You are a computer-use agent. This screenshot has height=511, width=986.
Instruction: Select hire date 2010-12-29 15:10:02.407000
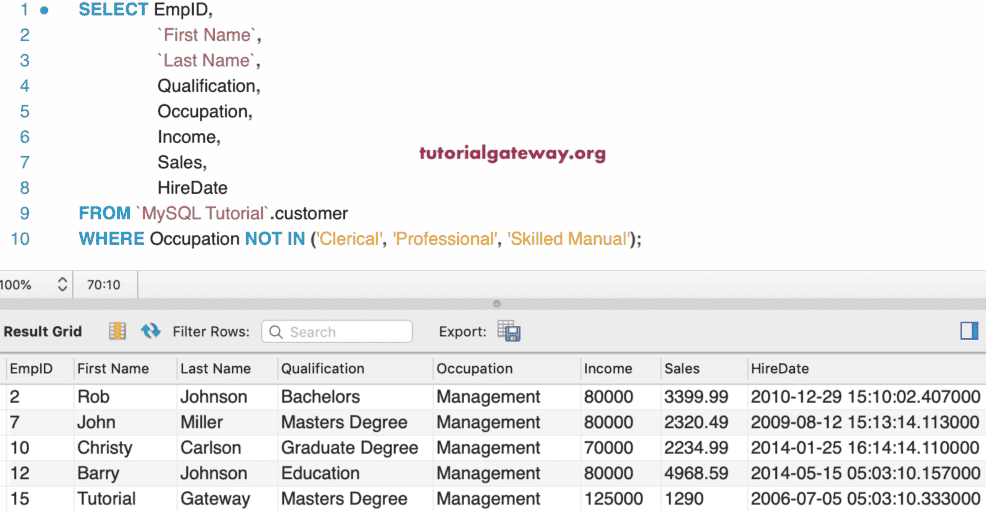(x=865, y=397)
